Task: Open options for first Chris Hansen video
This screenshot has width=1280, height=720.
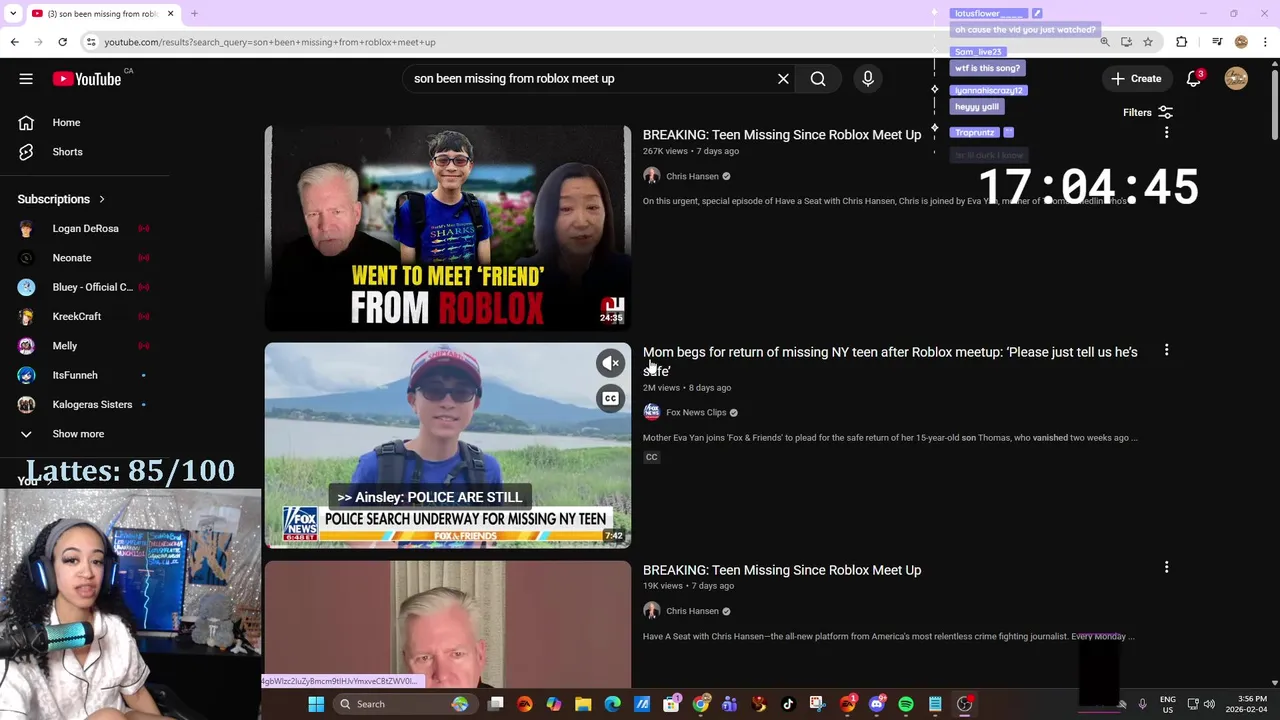Action: pos(1166,132)
